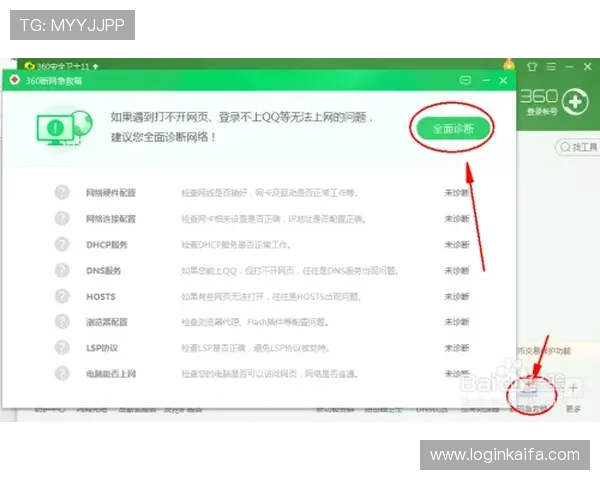This screenshot has width=600, height=480.
Task: Close the 360安全卫士 main window
Action: tap(588, 67)
